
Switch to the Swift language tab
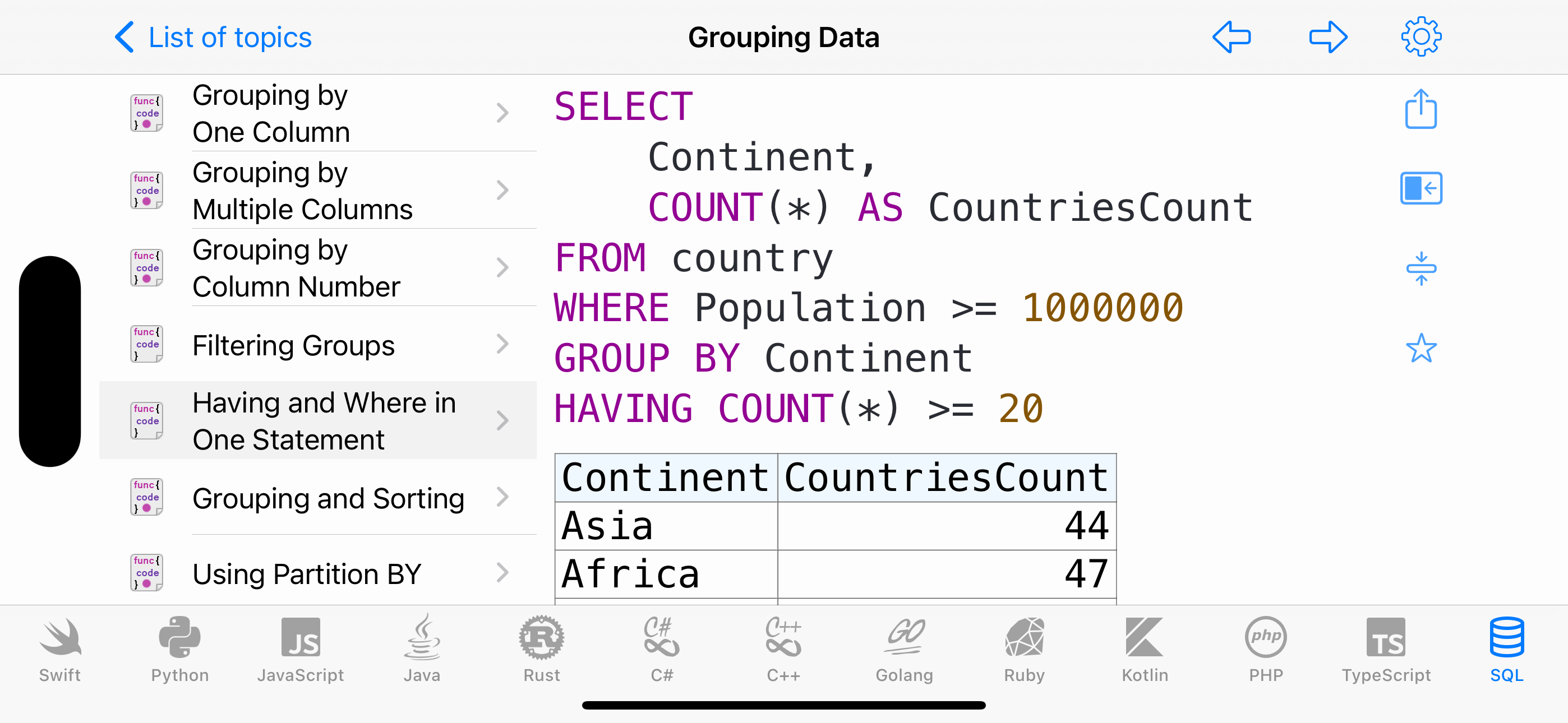[59, 650]
